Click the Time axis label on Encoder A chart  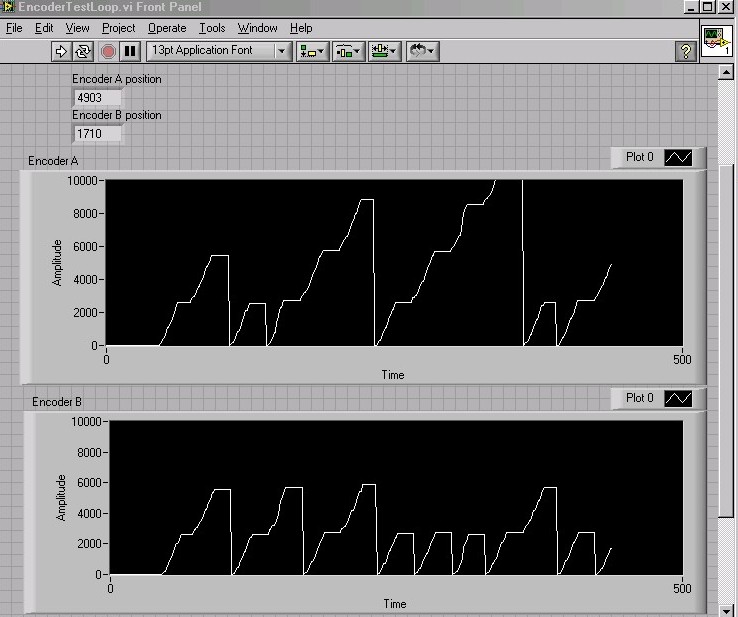pos(393,375)
